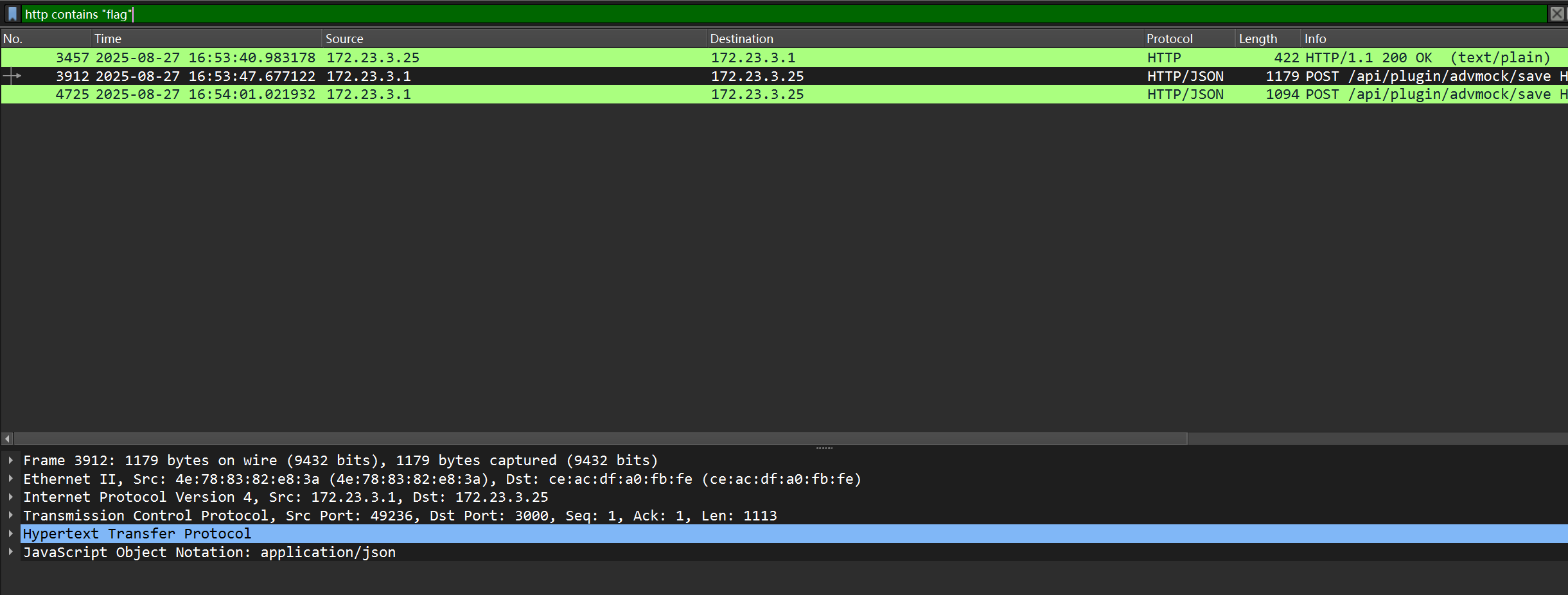Expand the Hypertext Transfer Protocol node
1568x595 pixels.
tap(11, 534)
